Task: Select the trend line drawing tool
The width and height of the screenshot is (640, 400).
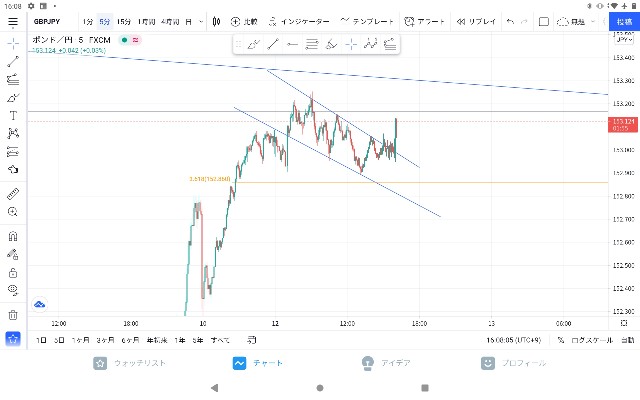Action: tap(13, 61)
